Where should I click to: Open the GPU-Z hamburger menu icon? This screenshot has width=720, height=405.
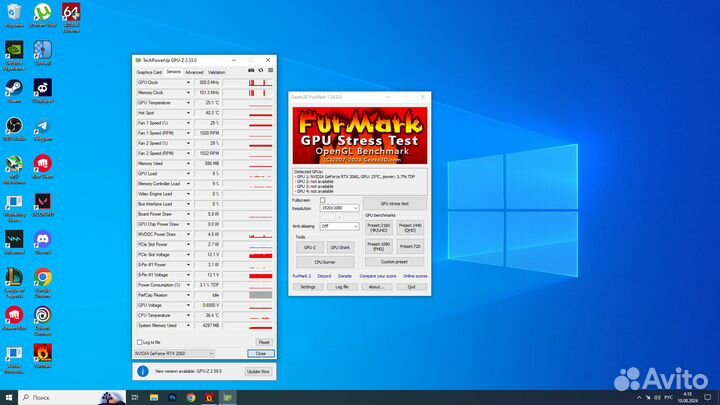click(x=269, y=71)
